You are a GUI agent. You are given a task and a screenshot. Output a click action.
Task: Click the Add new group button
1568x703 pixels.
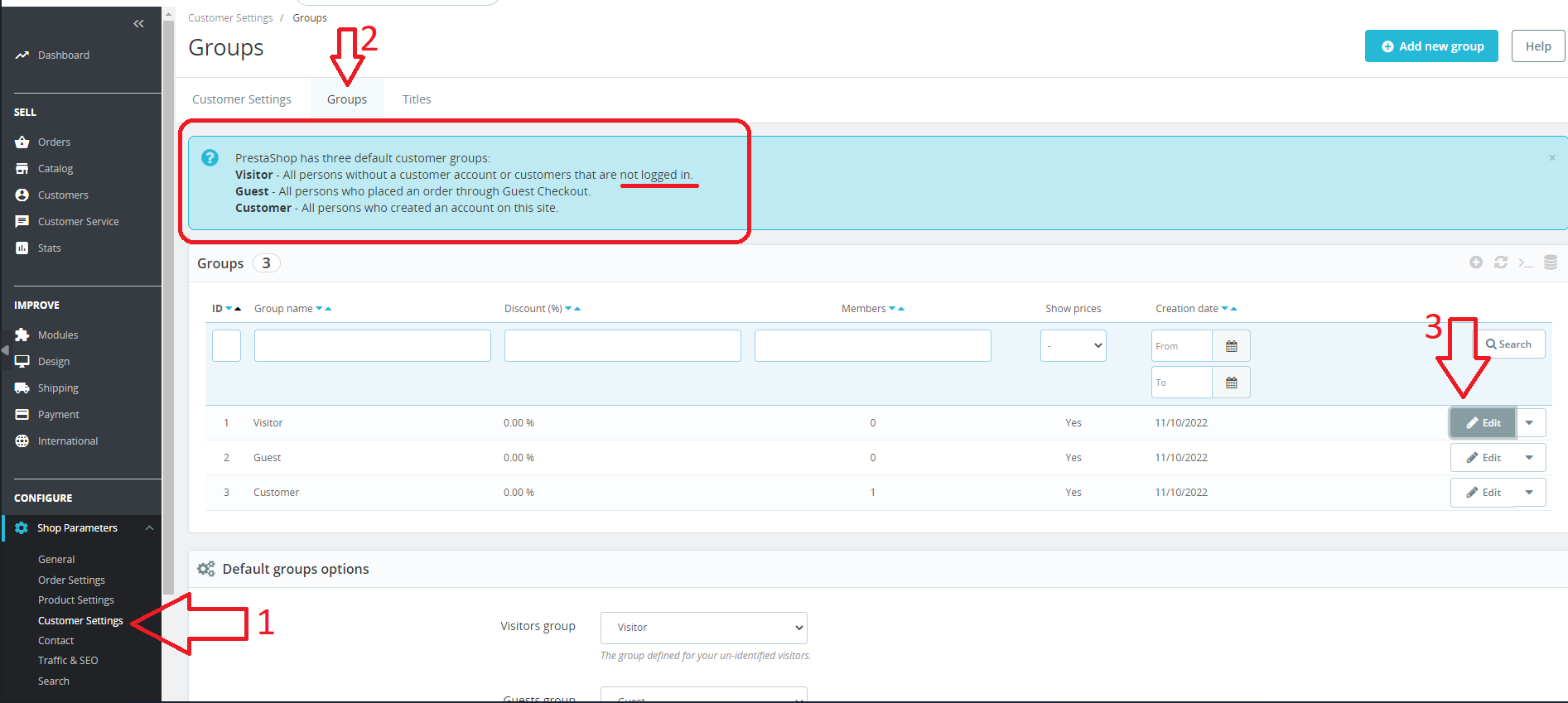[1431, 46]
